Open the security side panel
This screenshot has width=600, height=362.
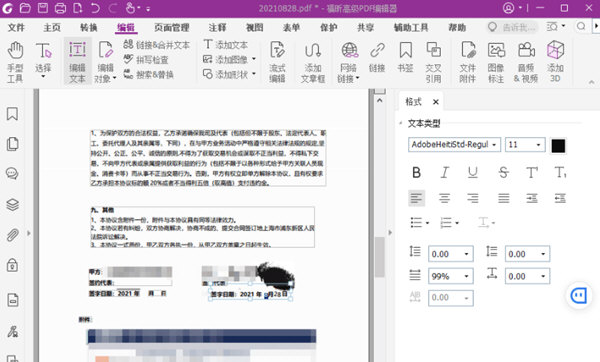click(x=12, y=265)
